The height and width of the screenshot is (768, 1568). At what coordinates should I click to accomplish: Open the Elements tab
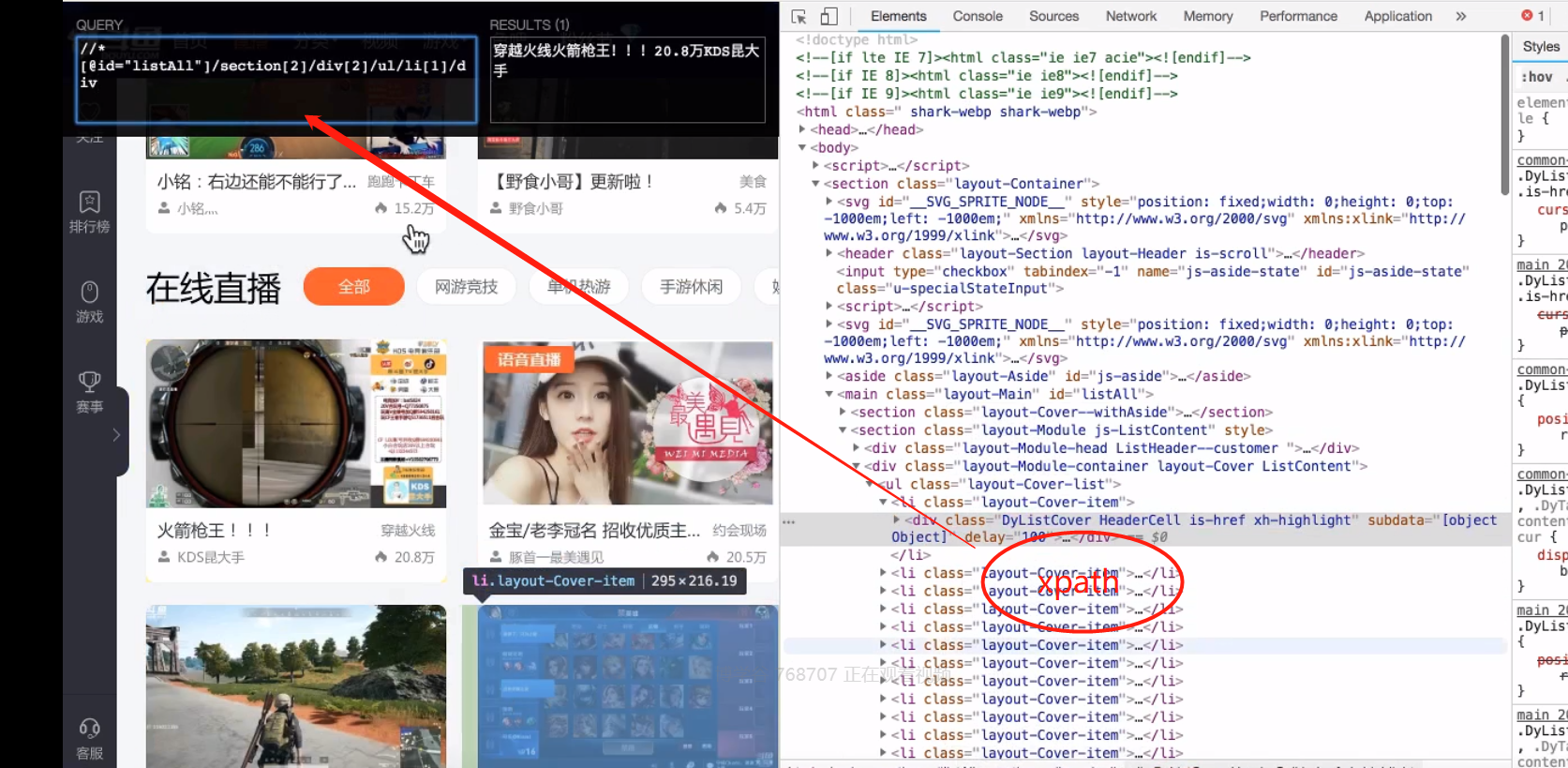[898, 16]
